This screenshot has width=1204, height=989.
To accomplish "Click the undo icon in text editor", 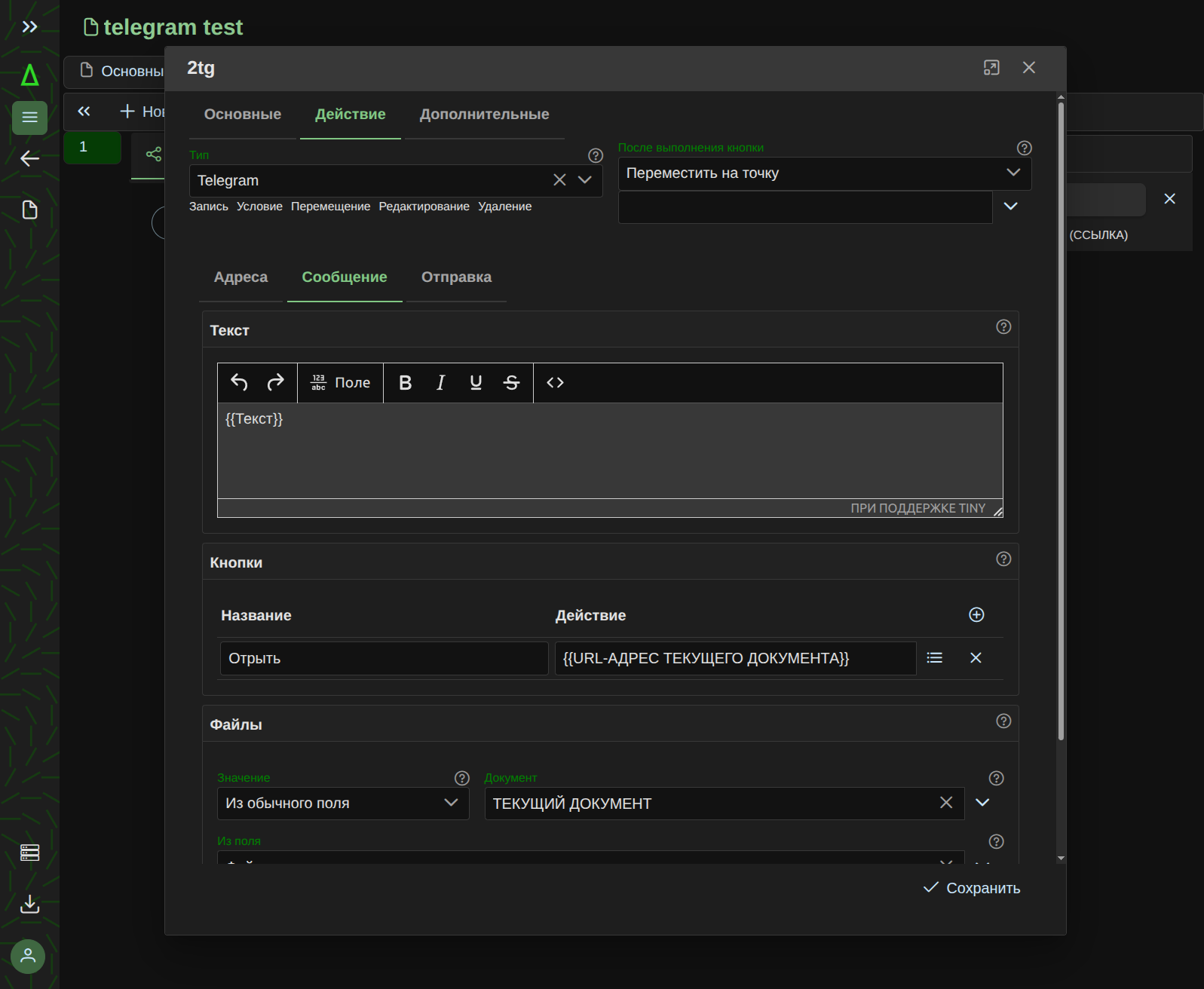I will [239, 383].
